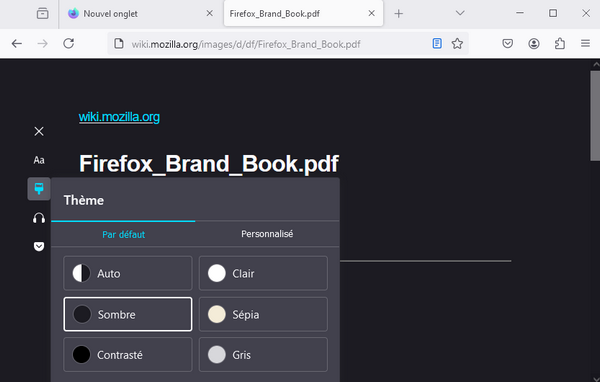Choose the Sombre theme
600x382 pixels.
coord(128,314)
